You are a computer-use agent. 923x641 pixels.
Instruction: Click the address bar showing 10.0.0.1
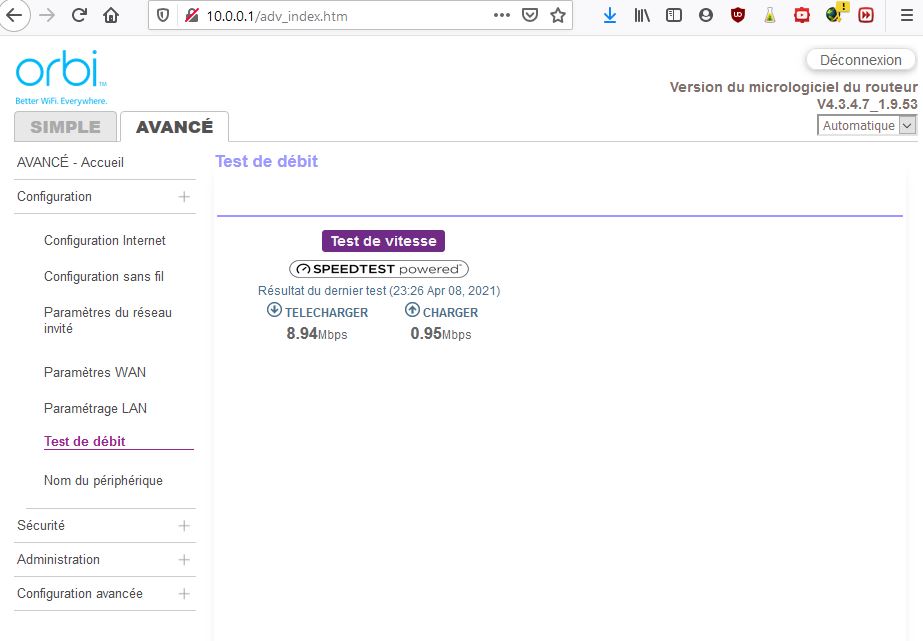(x=330, y=16)
